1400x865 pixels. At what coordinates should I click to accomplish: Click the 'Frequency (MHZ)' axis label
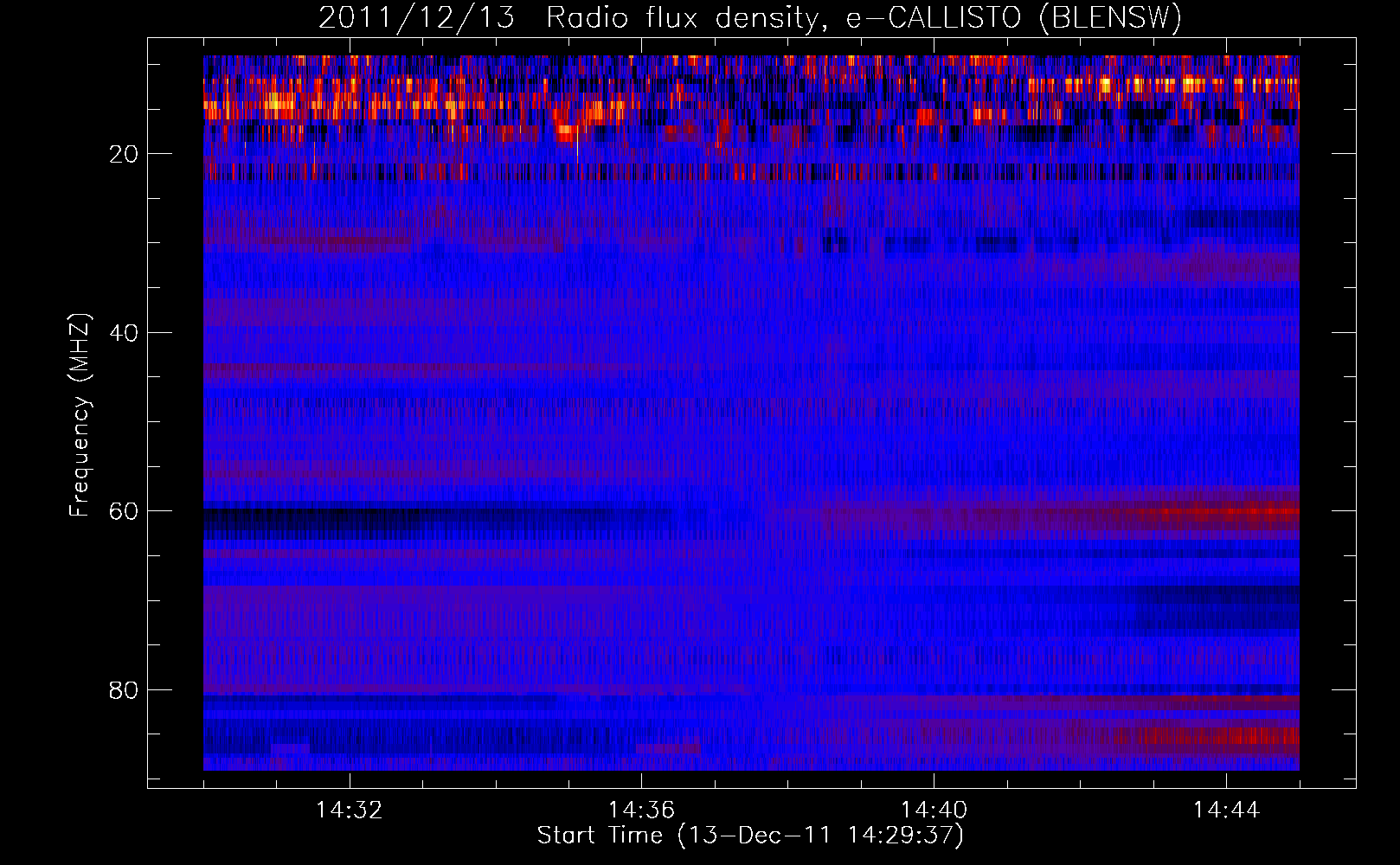click(x=80, y=415)
